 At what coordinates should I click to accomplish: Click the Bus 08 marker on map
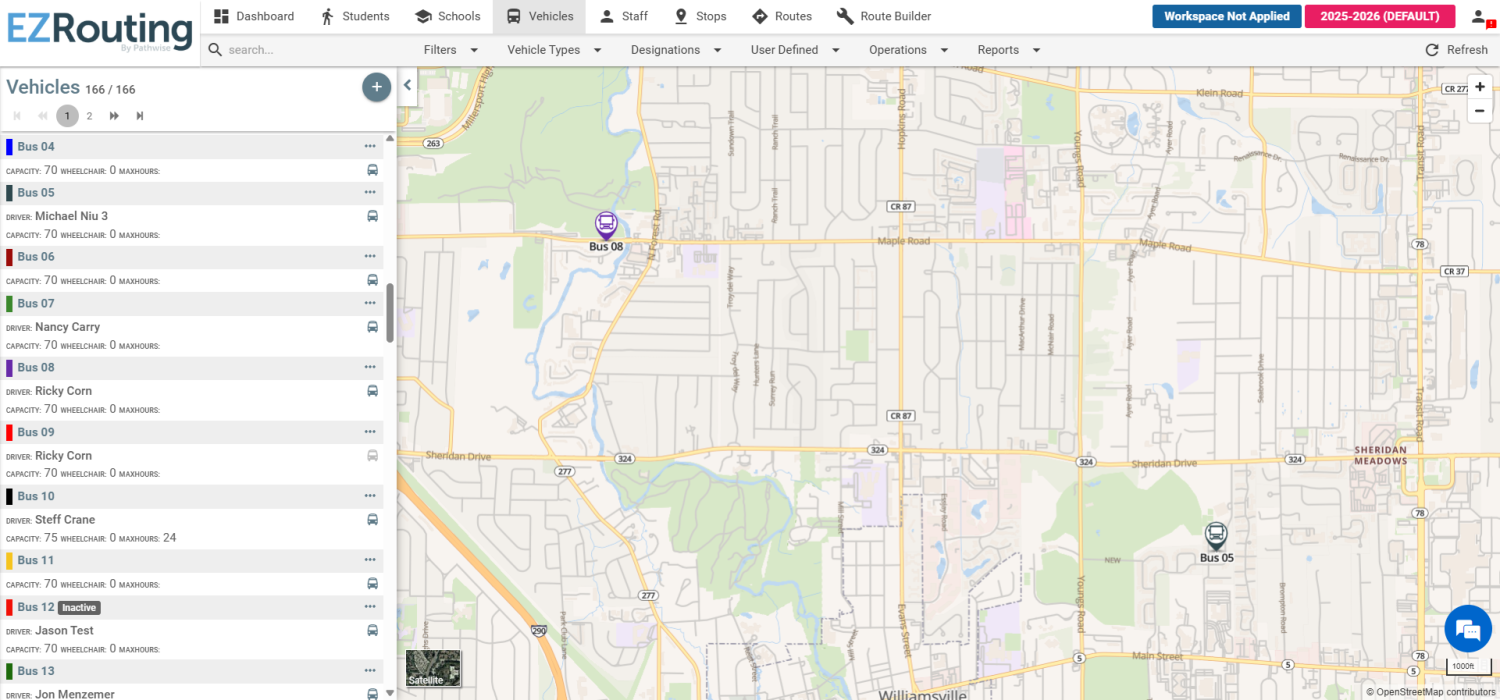(606, 225)
